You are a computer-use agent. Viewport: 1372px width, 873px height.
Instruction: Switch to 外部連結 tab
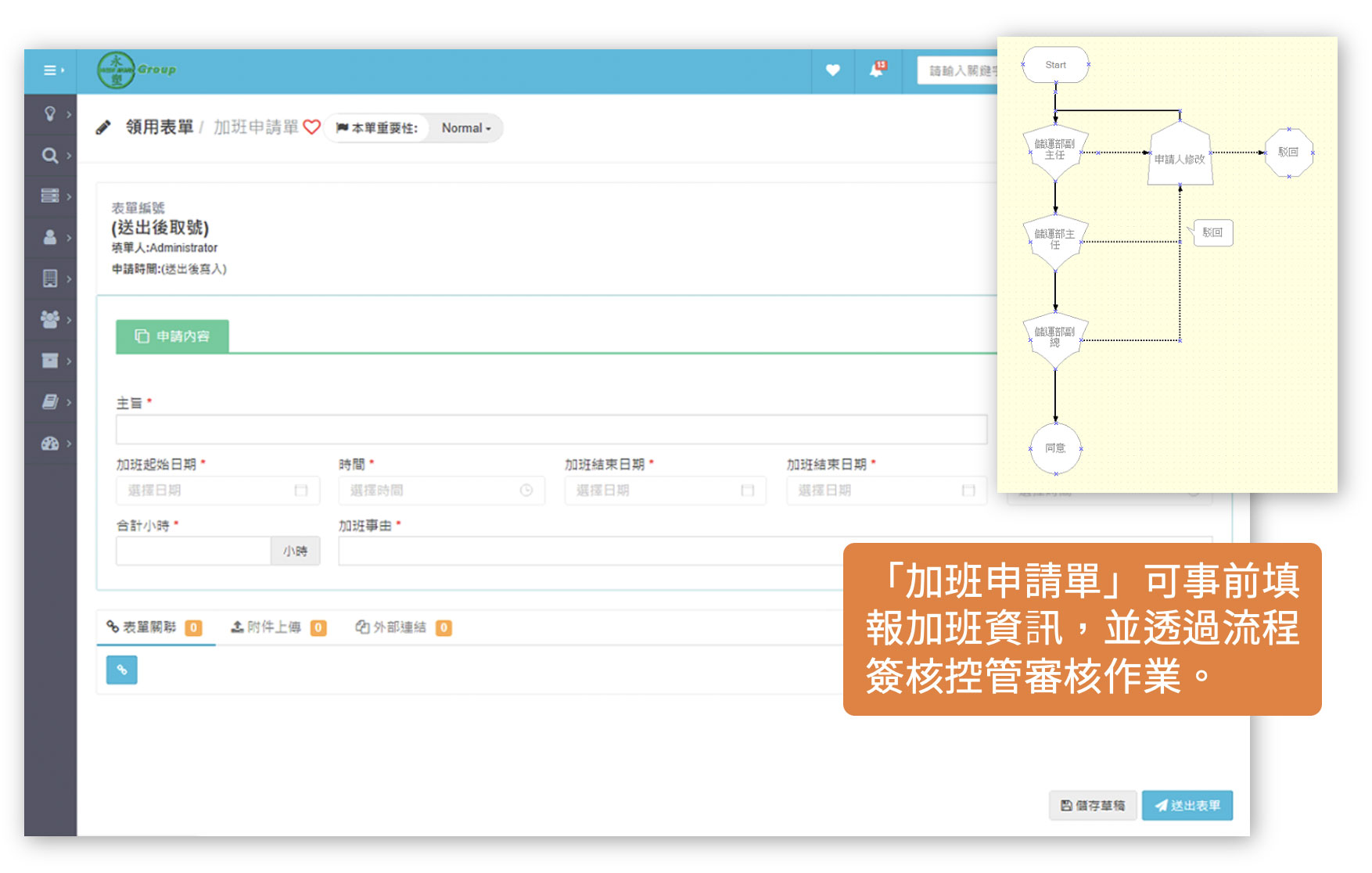pos(403,627)
